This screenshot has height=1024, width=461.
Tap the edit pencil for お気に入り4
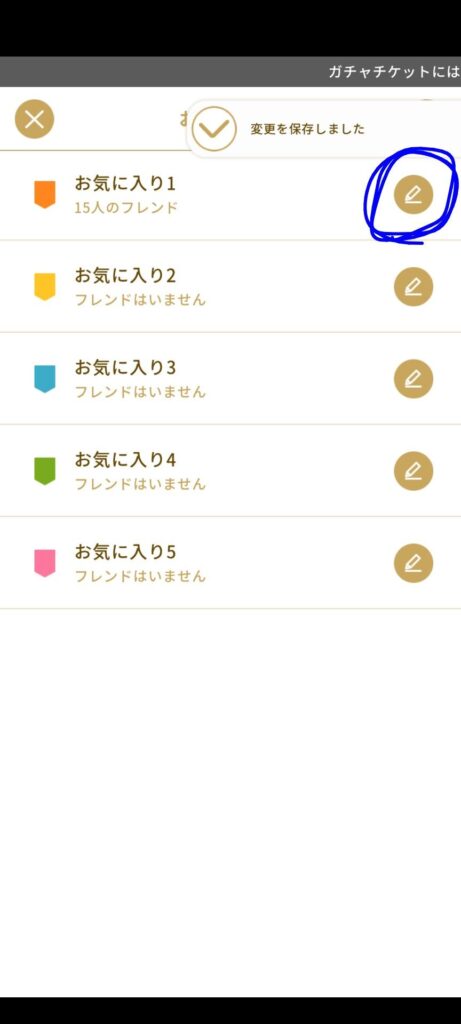pos(413,471)
